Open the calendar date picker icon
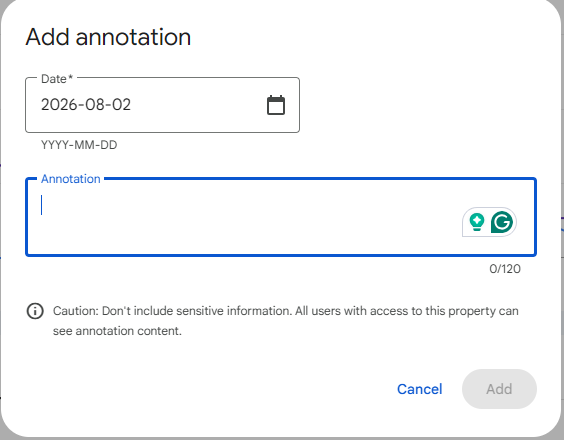The width and height of the screenshot is (564, 440). [x=276, y=105]
